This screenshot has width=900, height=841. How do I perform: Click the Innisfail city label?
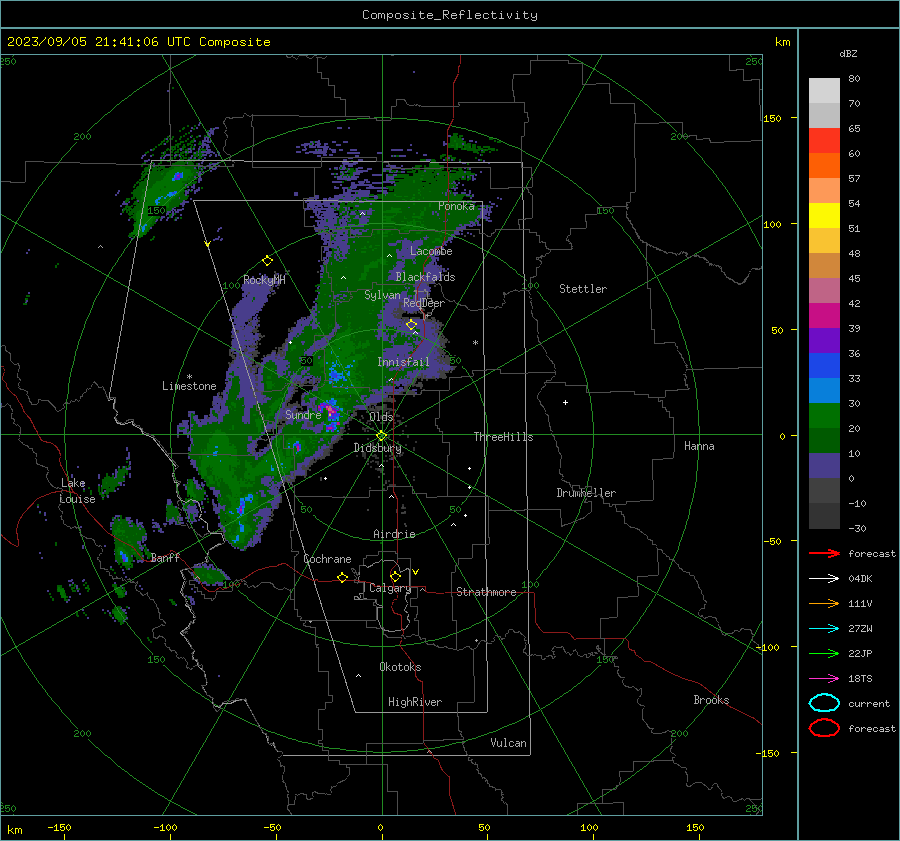(403, 362)
